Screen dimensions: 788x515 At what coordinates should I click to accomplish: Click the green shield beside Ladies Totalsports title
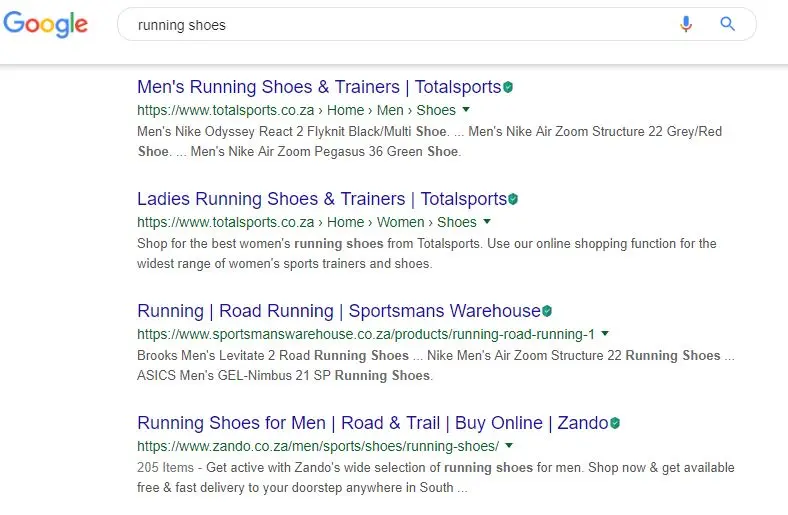(x=513, y=200)
